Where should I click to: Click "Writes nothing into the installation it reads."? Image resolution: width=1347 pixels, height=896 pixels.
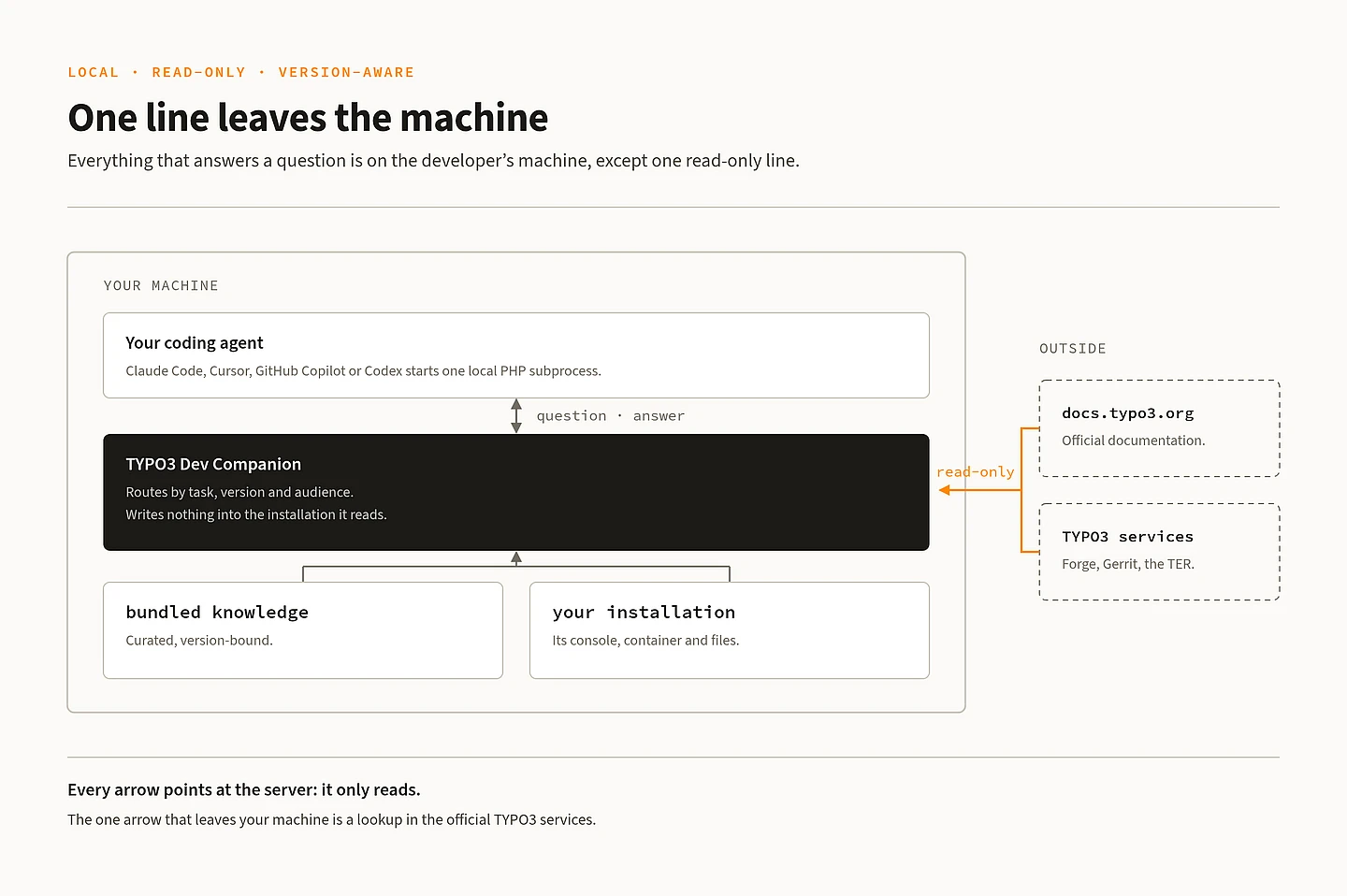pos(256,514)
